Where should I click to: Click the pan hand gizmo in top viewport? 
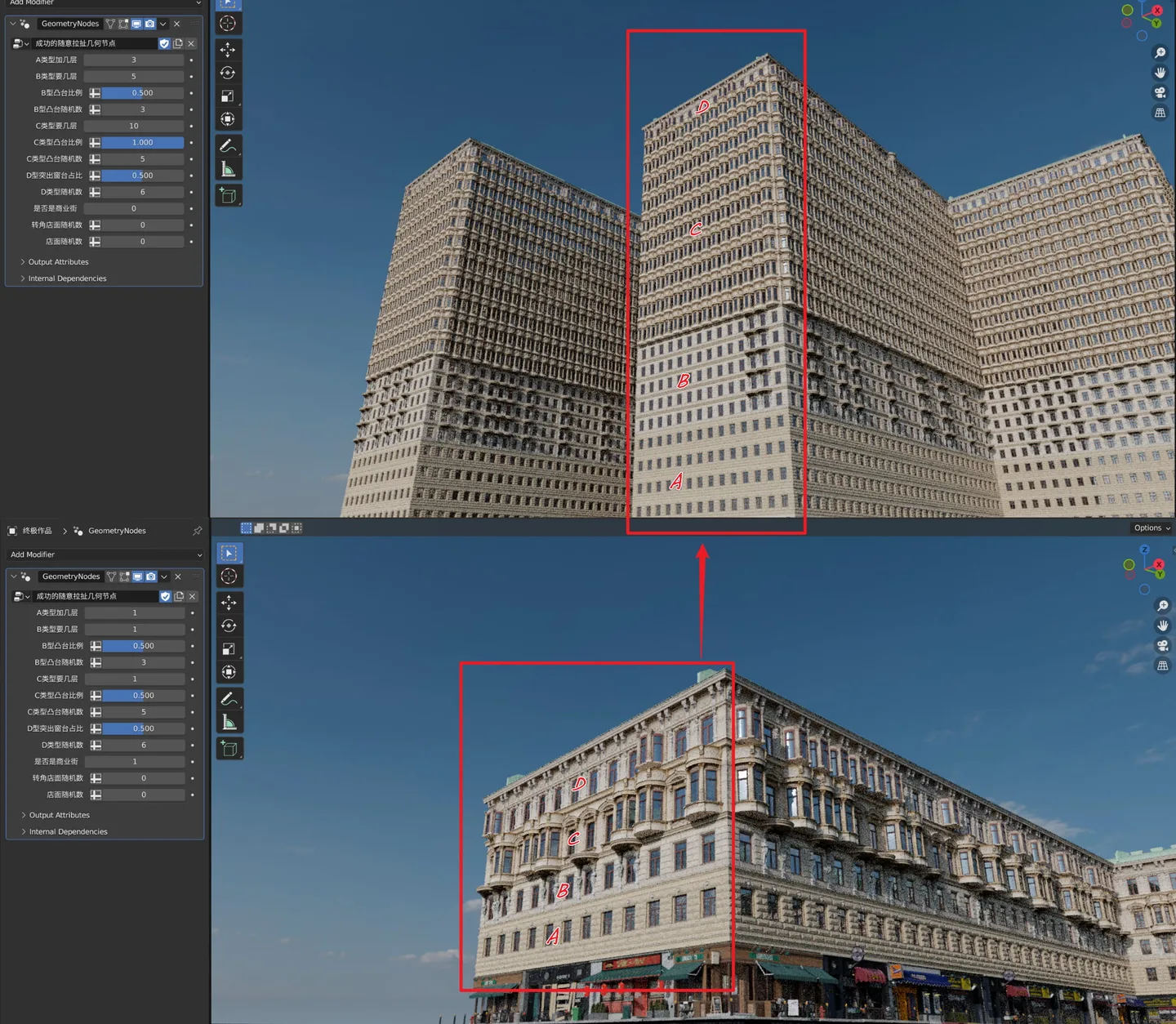pos(1160,73)
